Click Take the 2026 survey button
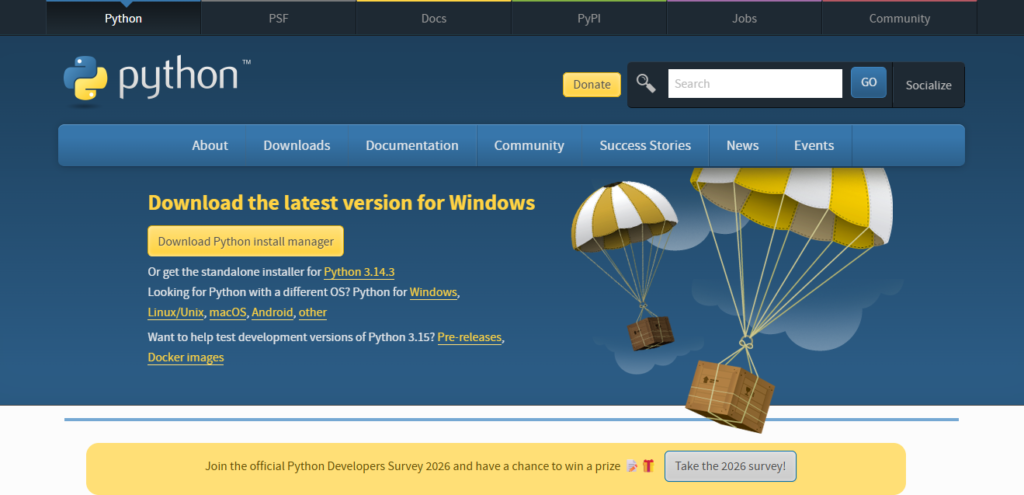 pyautogui.click(x=730, y=466)
